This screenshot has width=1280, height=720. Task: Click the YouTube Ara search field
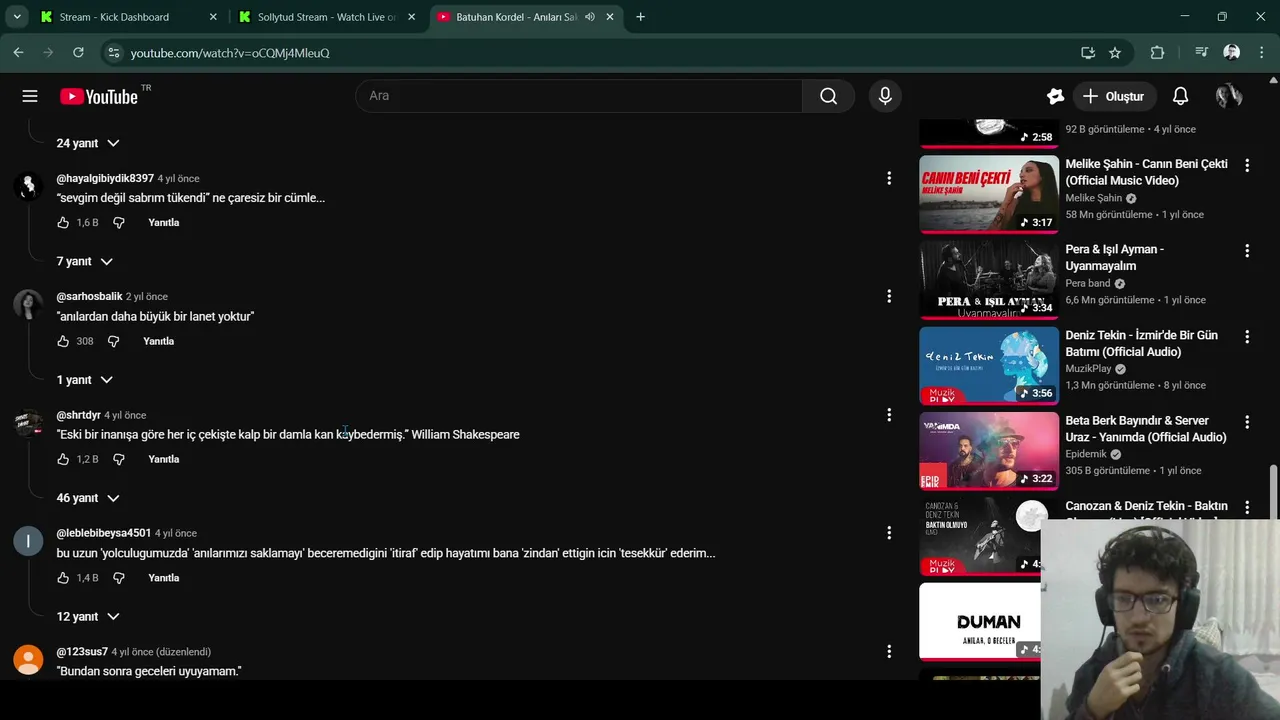coord(579,96)
